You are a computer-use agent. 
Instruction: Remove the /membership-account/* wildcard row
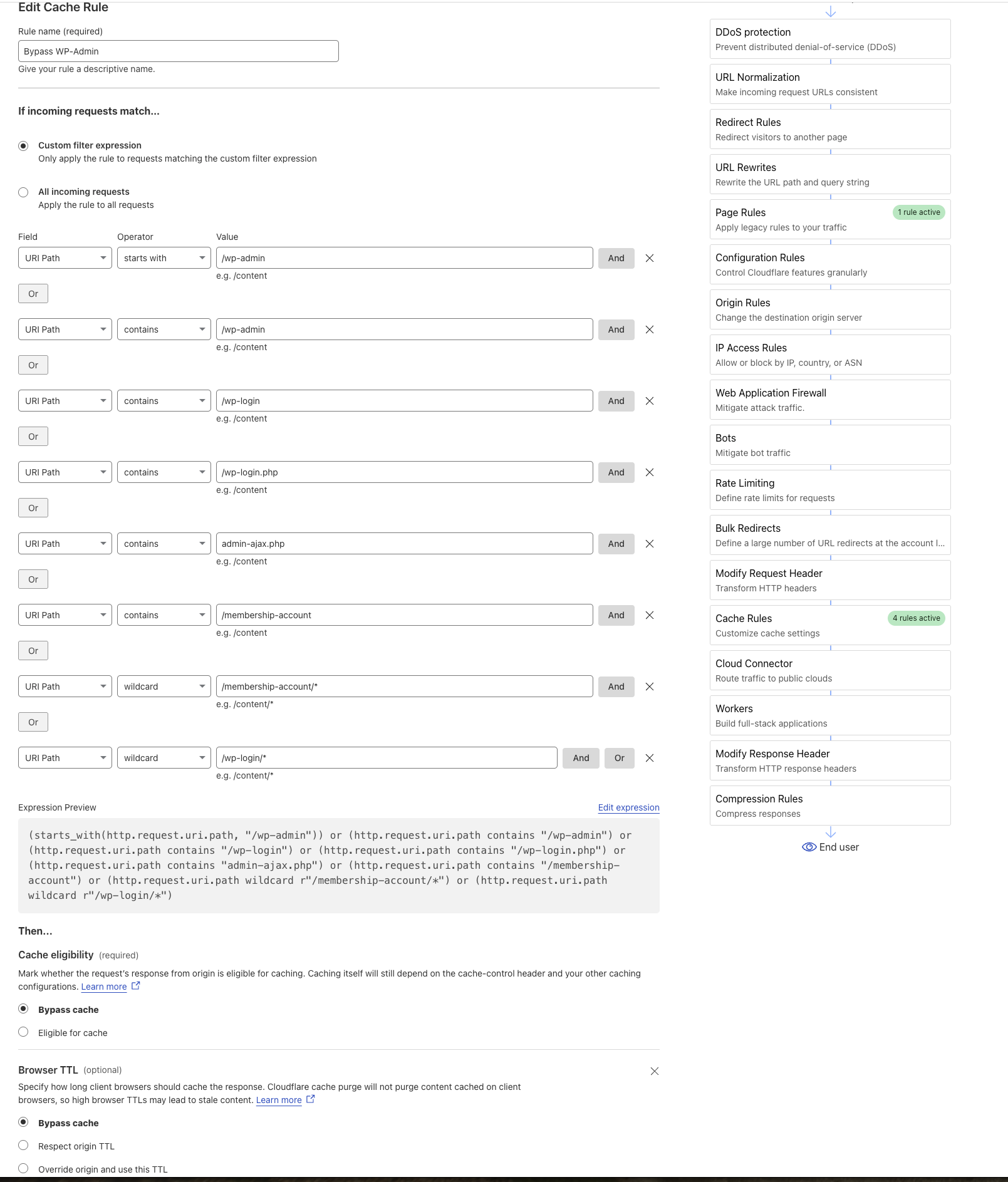(650, 687)
